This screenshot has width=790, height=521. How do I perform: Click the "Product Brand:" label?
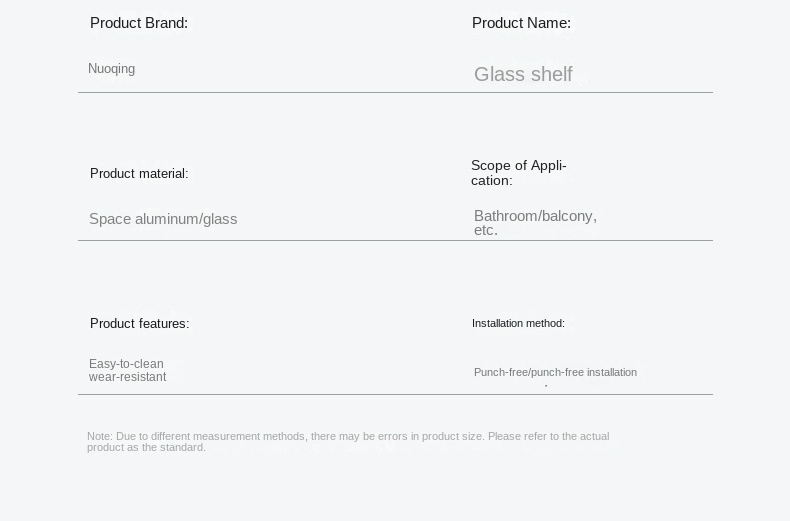[x=139, y=23]
